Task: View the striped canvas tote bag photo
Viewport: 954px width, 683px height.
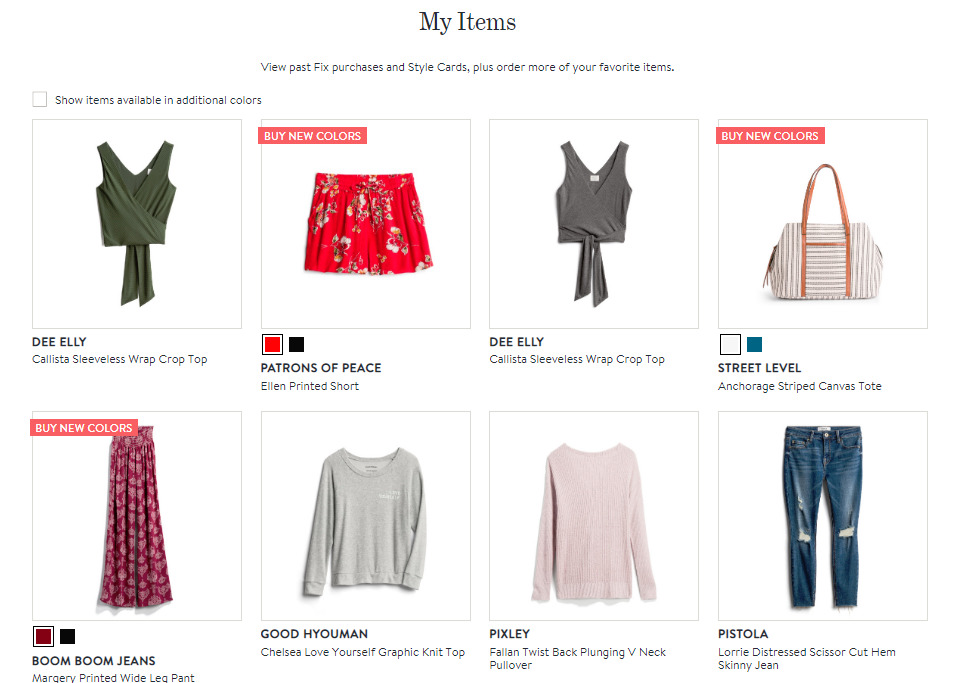Action: tap(822, 232)
